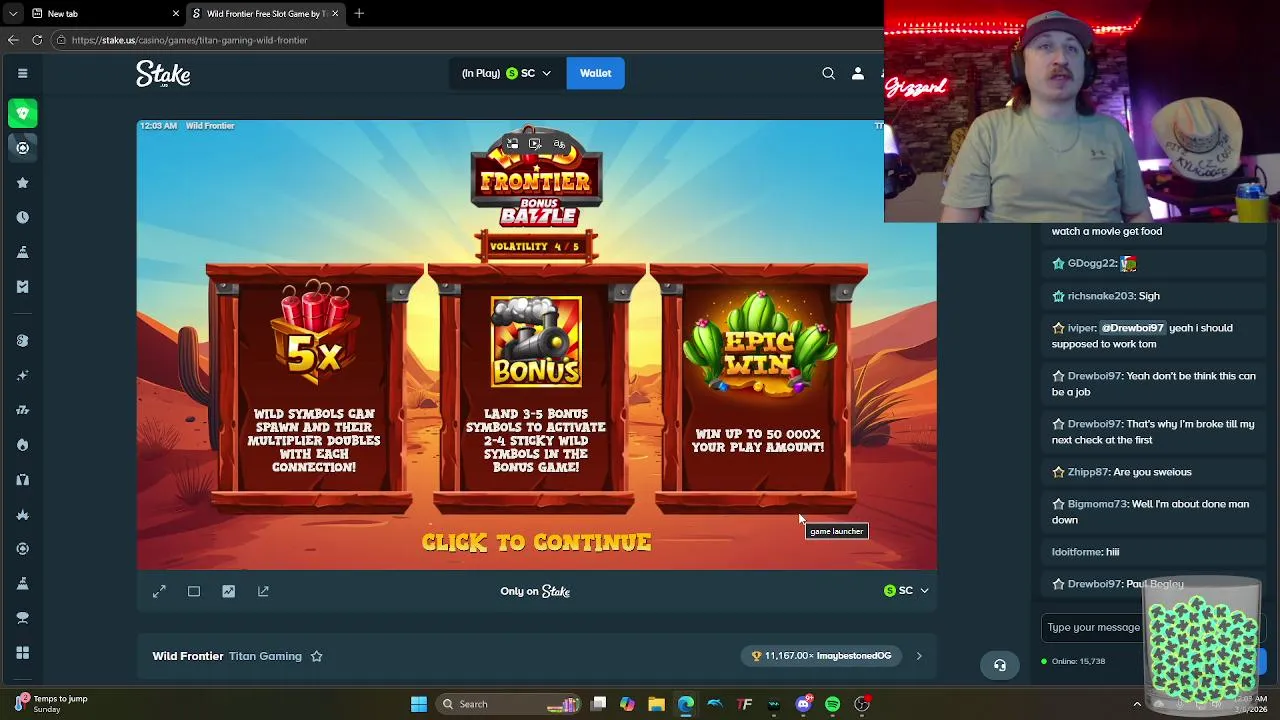The image size is (1280, 720).
Task: Select the green casino cards sidebar icon
Action: click(x=22, y=113)
